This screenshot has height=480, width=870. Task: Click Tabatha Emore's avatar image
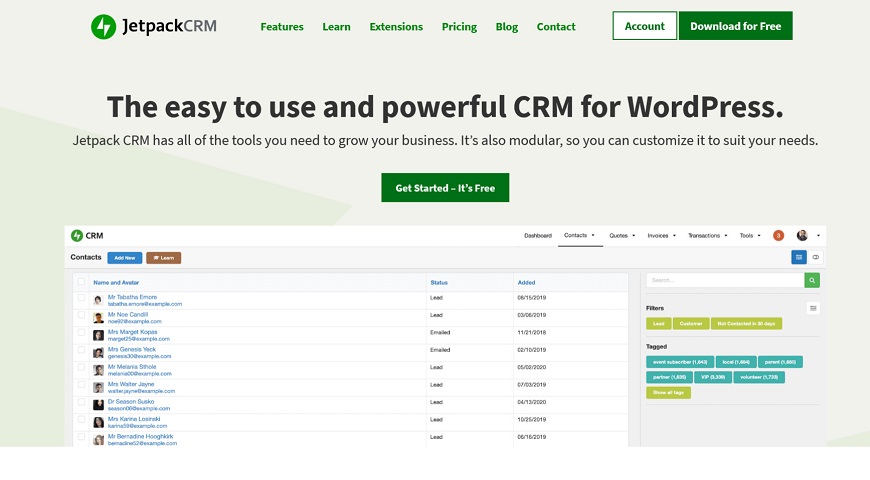pos(98,300)
